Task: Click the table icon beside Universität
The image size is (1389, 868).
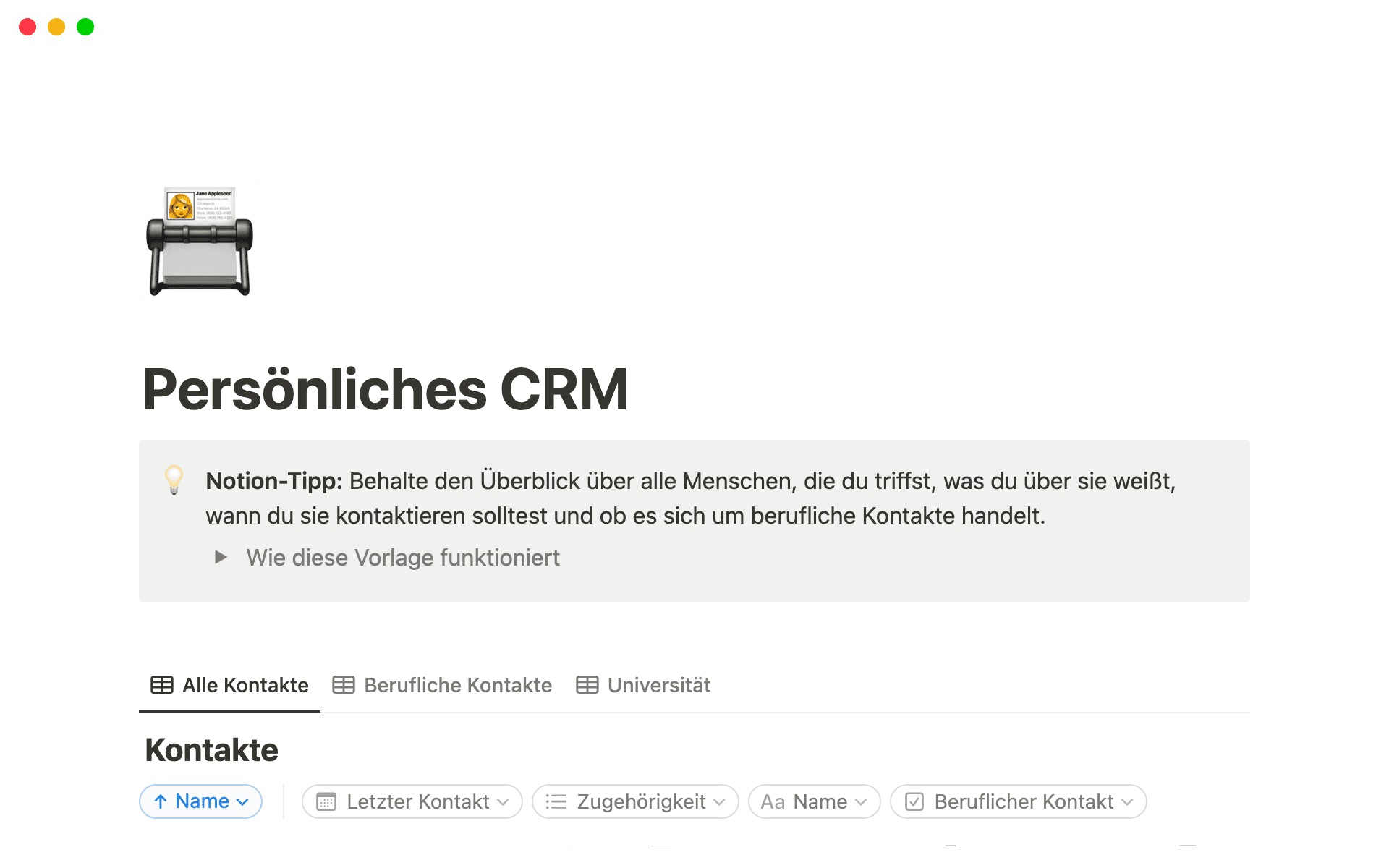Action: (586, 684)
